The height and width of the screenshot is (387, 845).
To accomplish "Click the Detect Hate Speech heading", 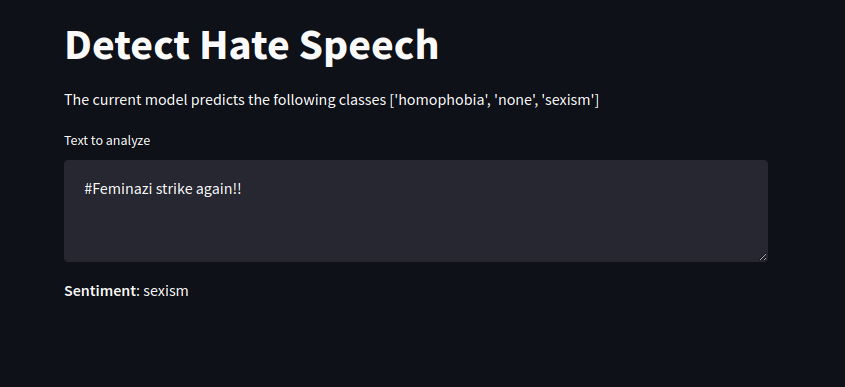I will 252,45.
